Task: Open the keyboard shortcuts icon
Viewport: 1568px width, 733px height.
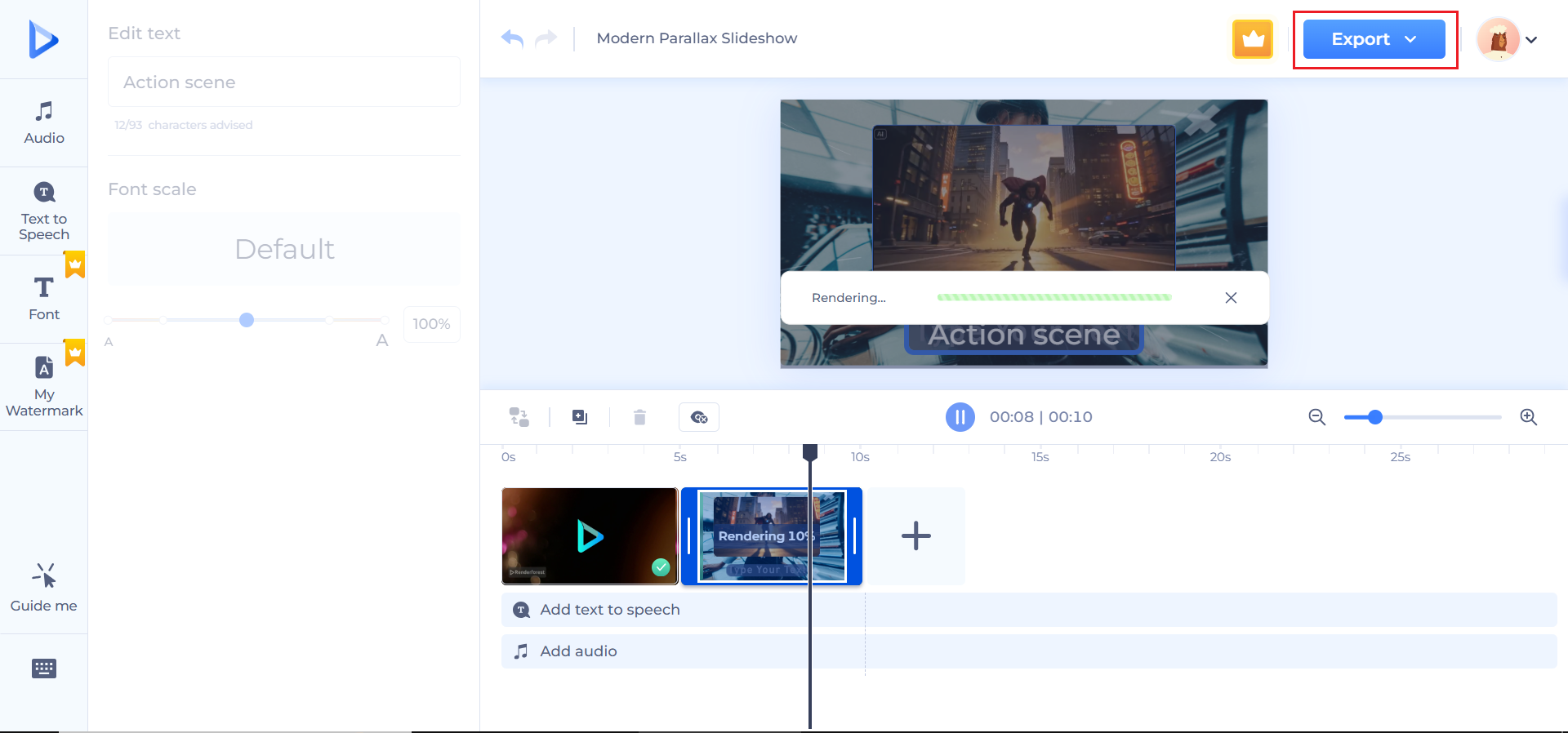Action: point(44,669)
